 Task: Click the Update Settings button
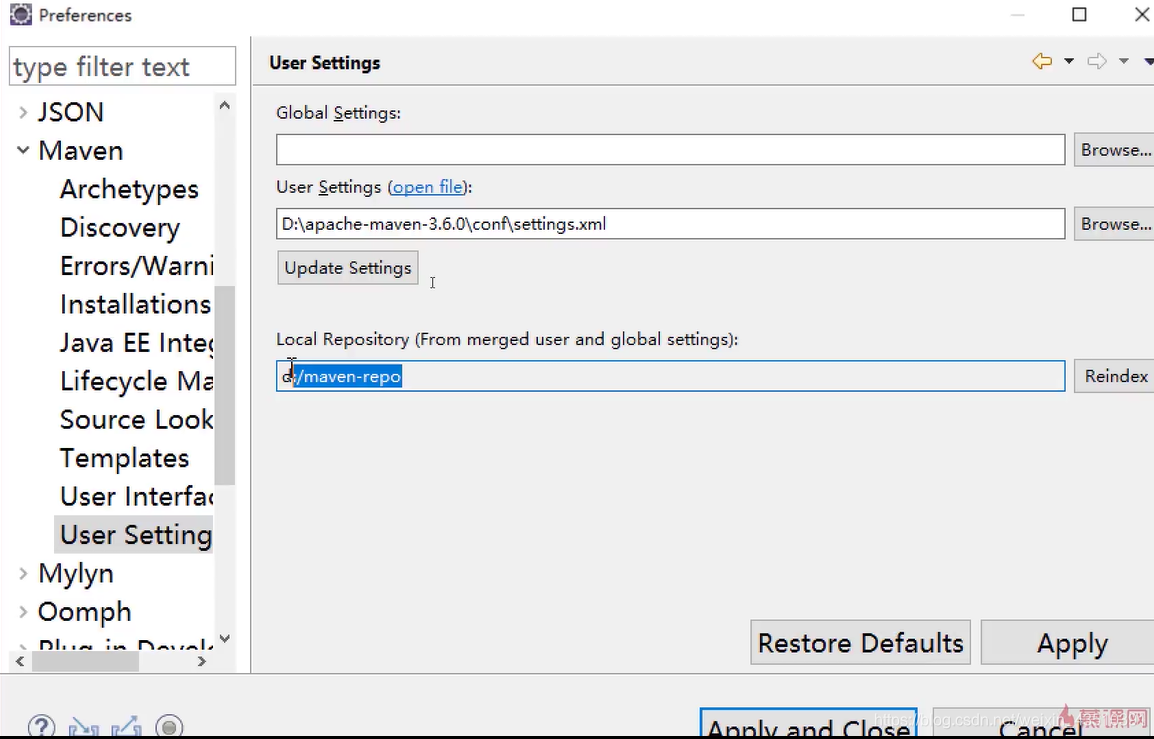pyautogui.click(x=348, y=268)
